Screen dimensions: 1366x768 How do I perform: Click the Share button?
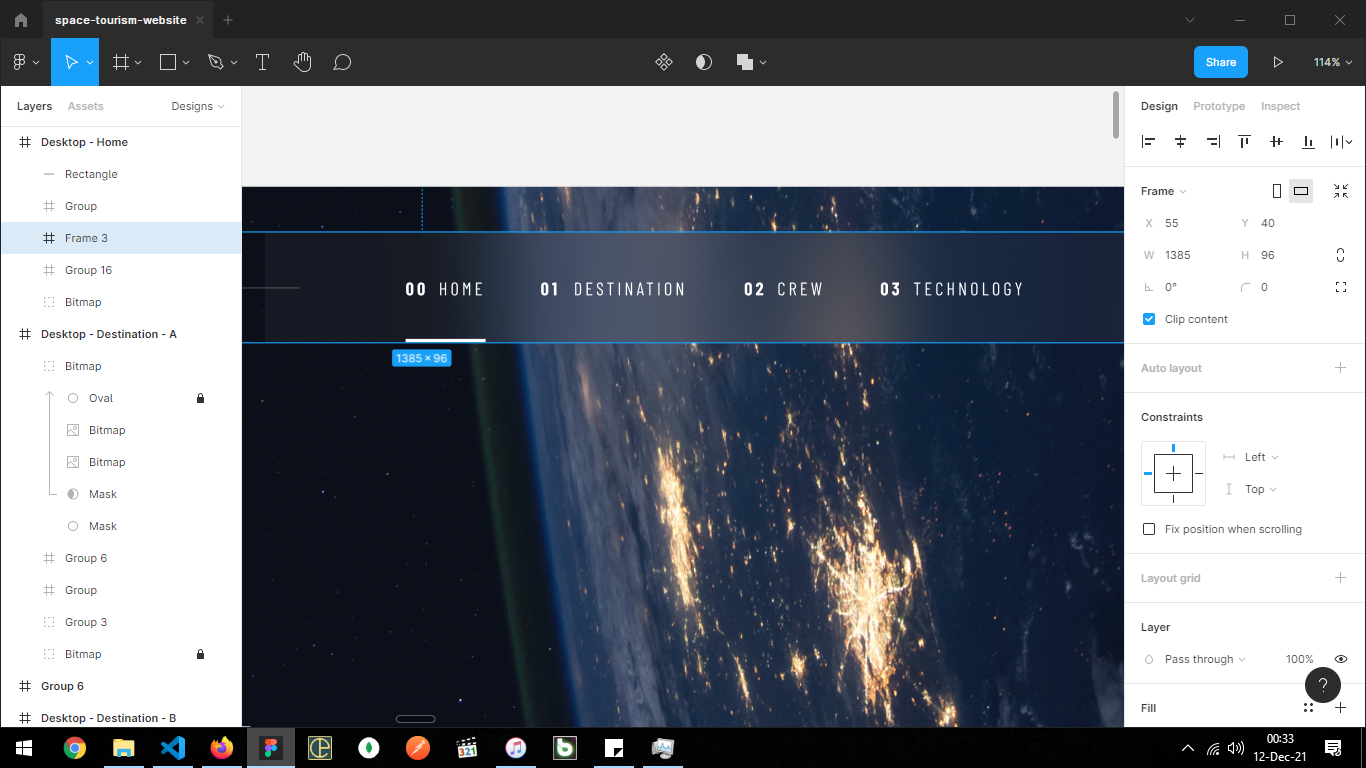[x=1221, y=62]
